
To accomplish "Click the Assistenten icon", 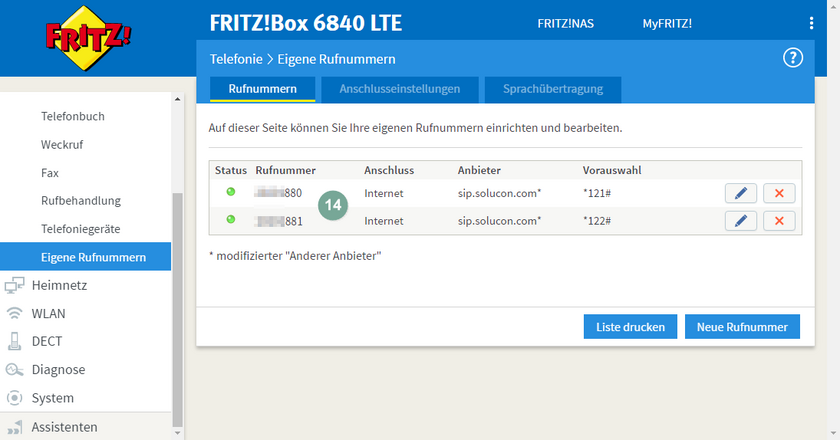I will [x=14, y=427].
